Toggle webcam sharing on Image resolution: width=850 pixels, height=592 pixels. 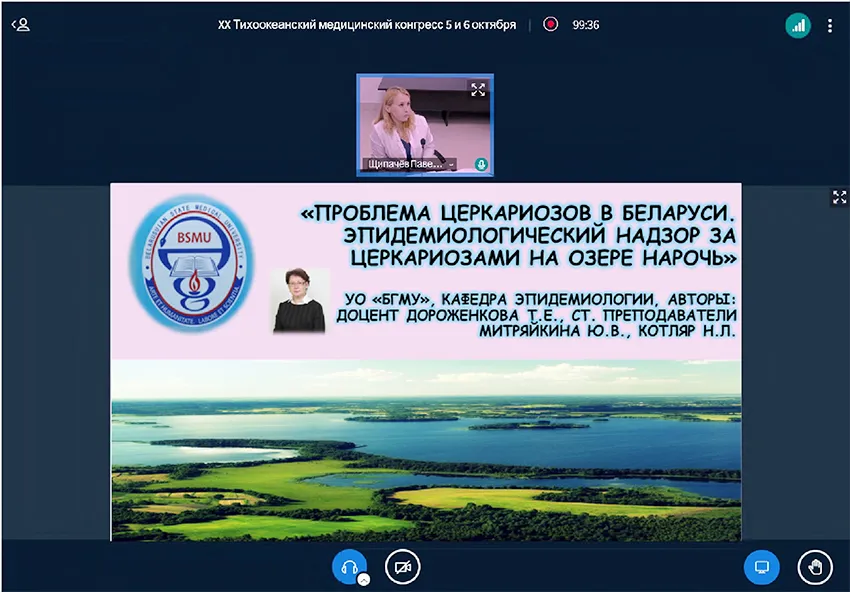tap(403, 567)
